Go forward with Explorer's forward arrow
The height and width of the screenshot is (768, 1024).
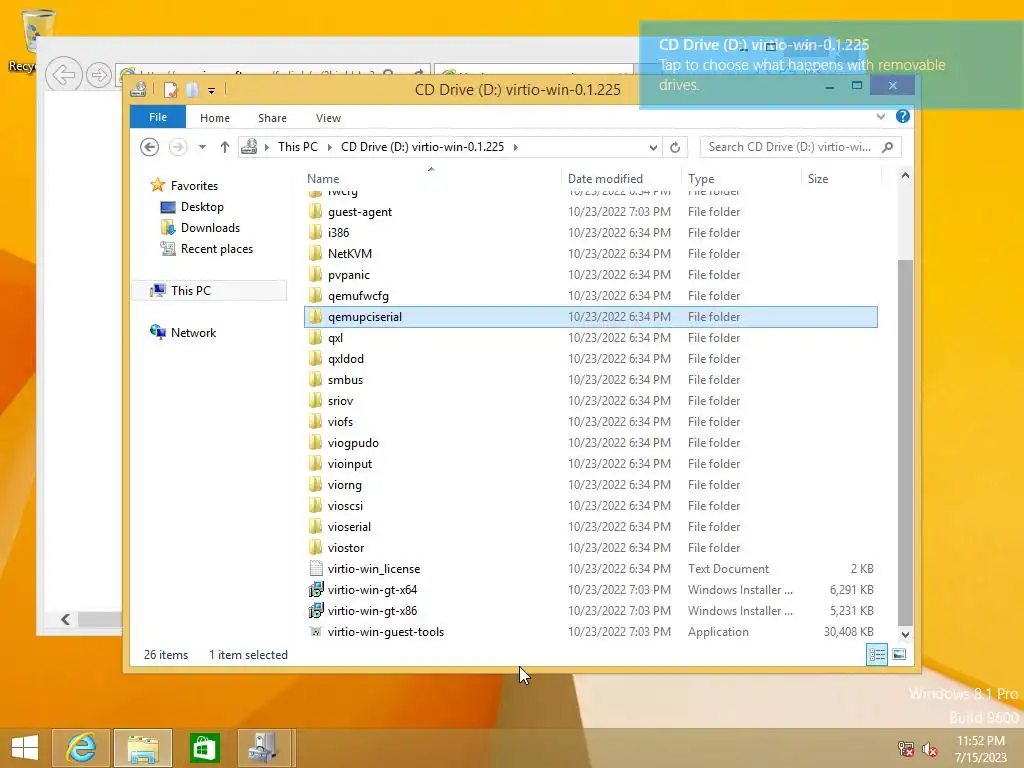(178, 147)
